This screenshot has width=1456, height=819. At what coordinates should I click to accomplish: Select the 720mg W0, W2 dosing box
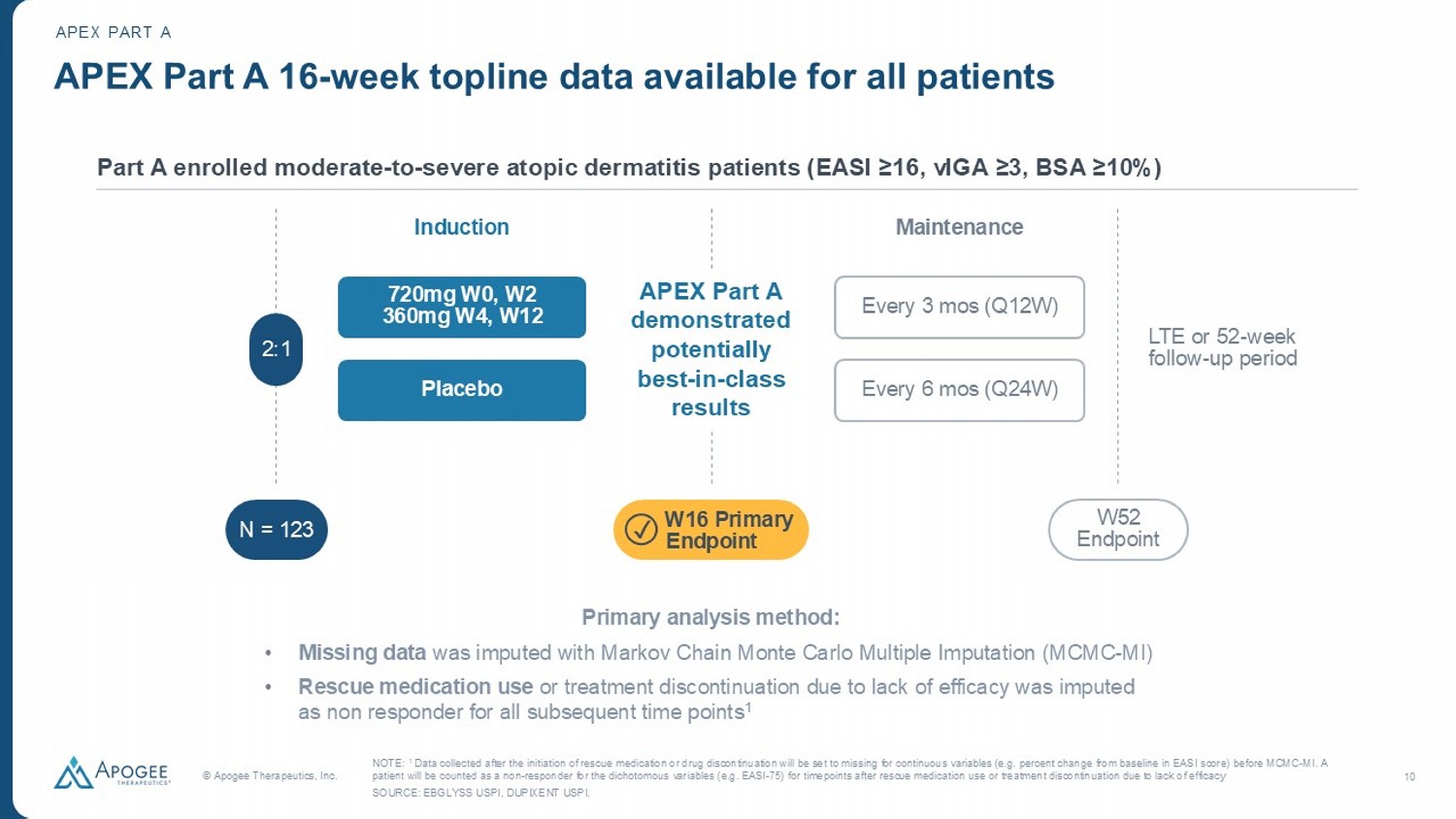click(462, 307)
